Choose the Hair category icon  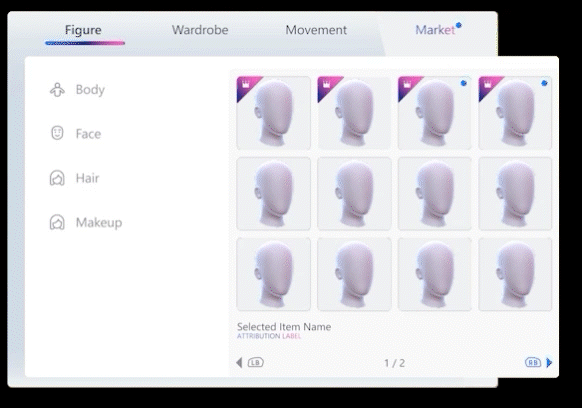[x=57, y=178]
